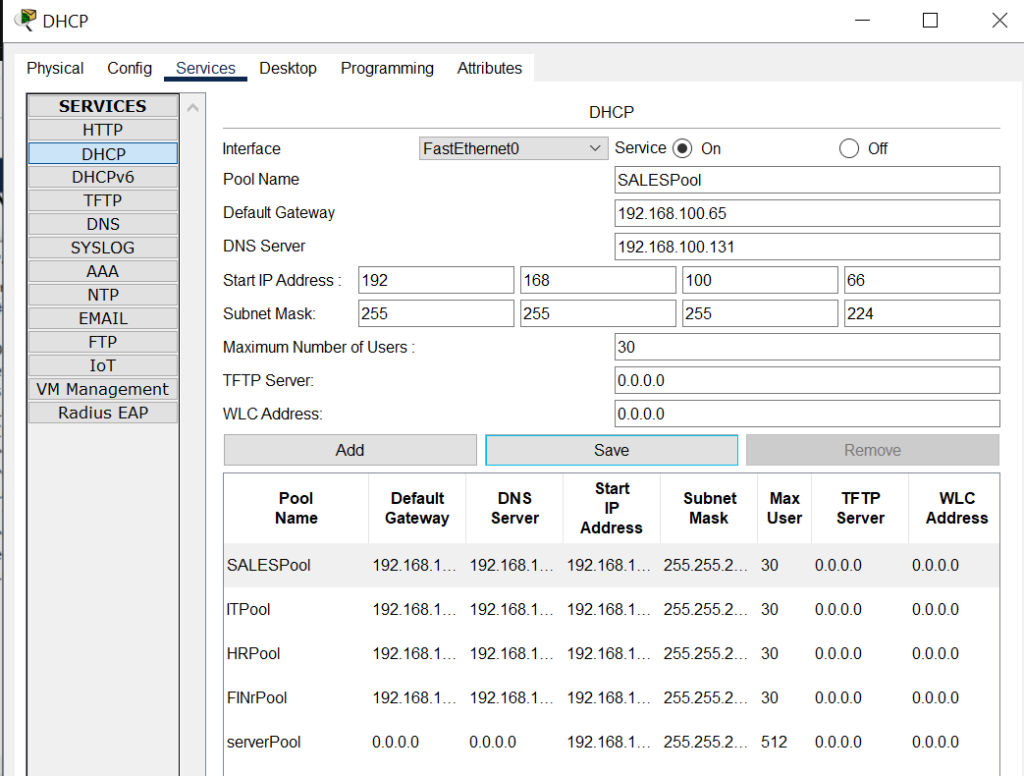Click Start IP first octet field 192
Image resolution: width=1024 pixels, height=776 pixels.
tap(436, 280)
